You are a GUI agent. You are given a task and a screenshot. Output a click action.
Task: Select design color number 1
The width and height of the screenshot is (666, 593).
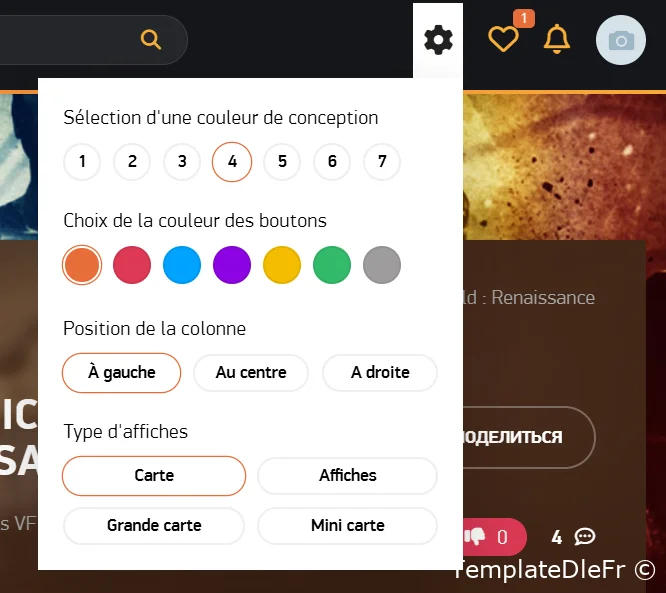click(82, 162)
